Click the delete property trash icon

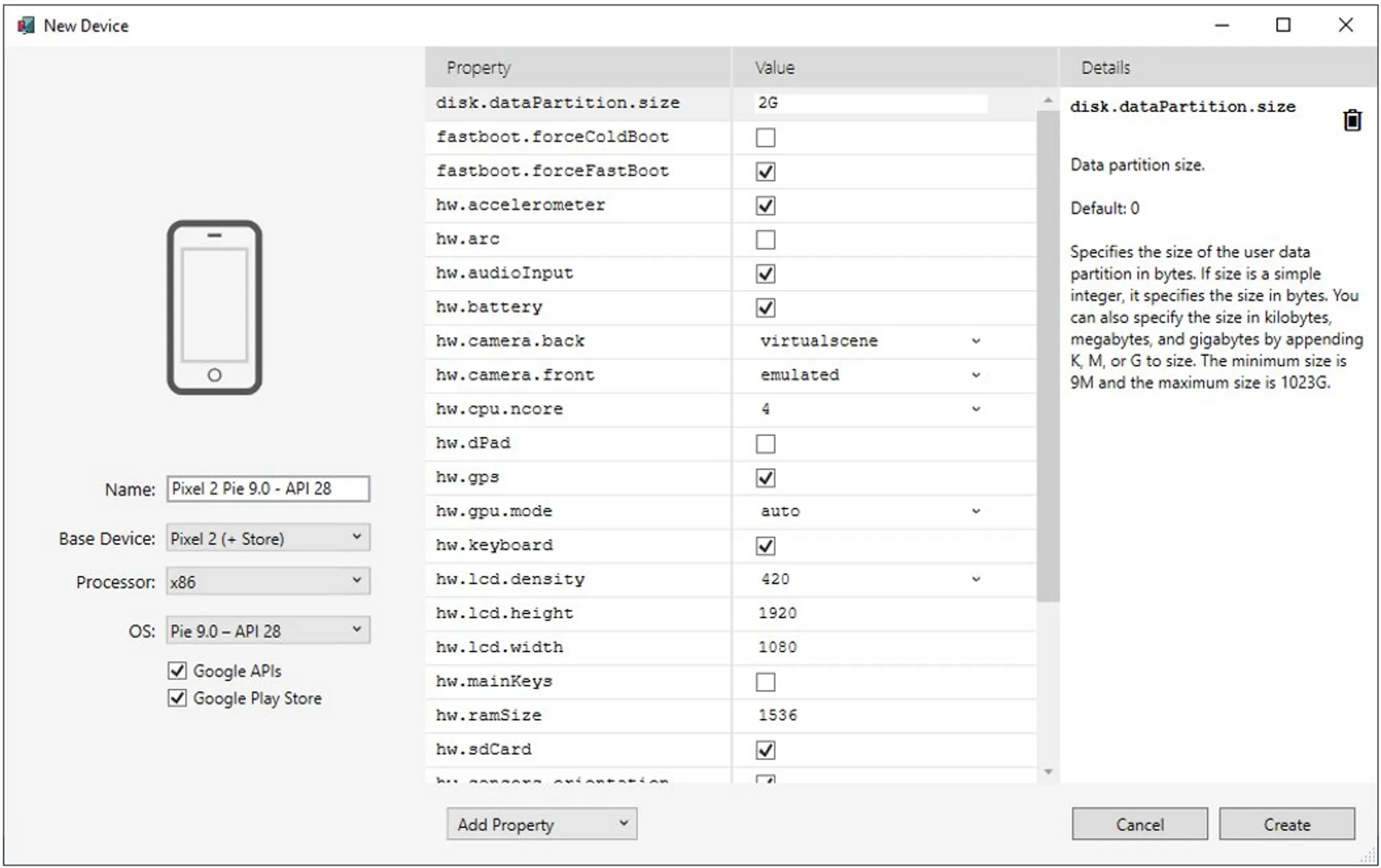(x=1351, y=119)
